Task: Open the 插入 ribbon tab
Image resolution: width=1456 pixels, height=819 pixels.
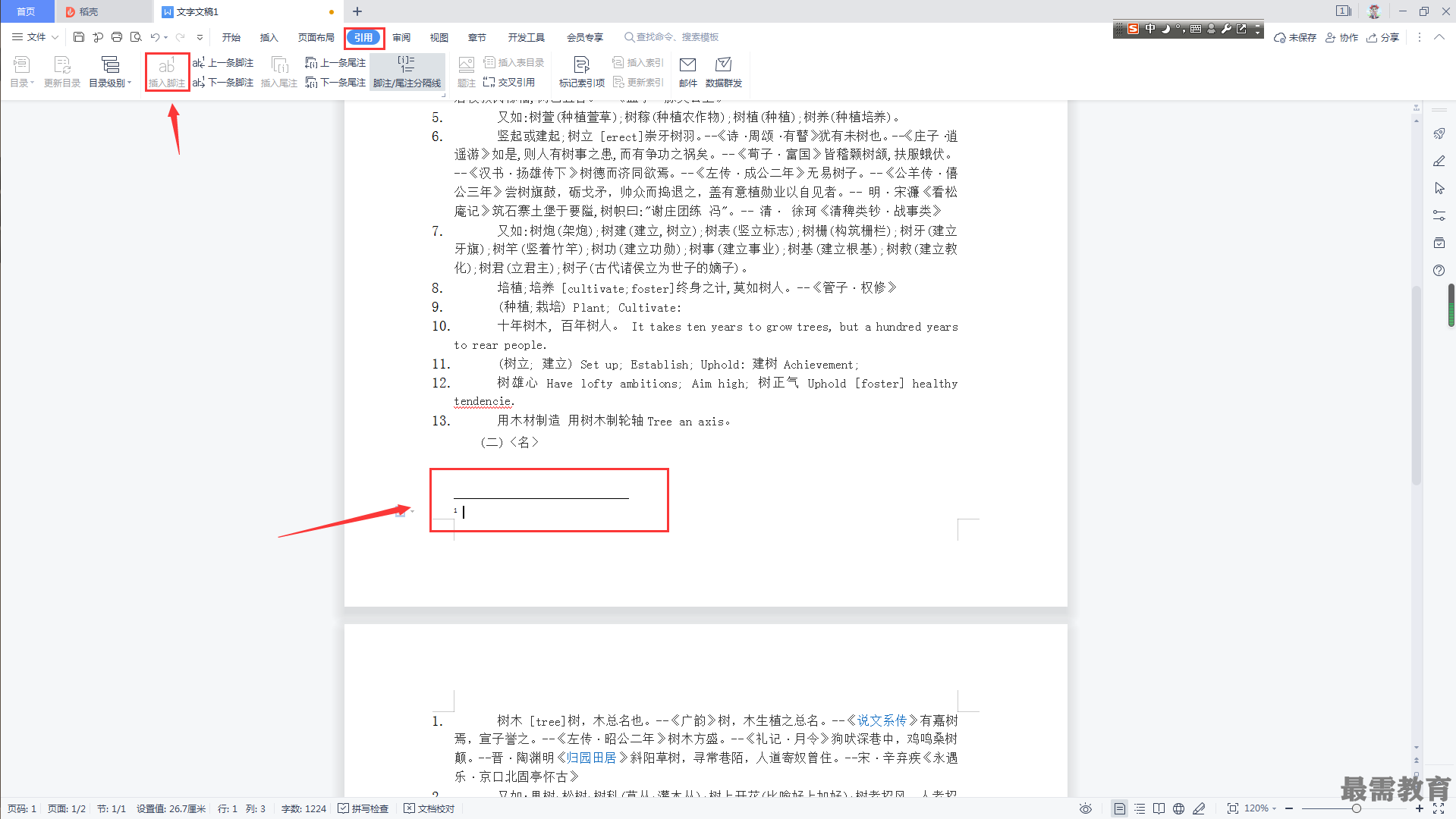Action: (269, 37)
